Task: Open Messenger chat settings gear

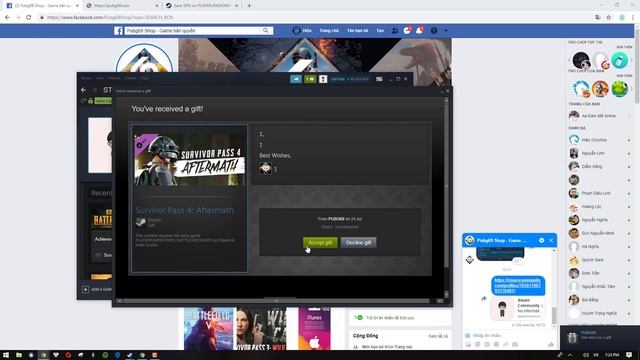Action: tap(541, 240)
